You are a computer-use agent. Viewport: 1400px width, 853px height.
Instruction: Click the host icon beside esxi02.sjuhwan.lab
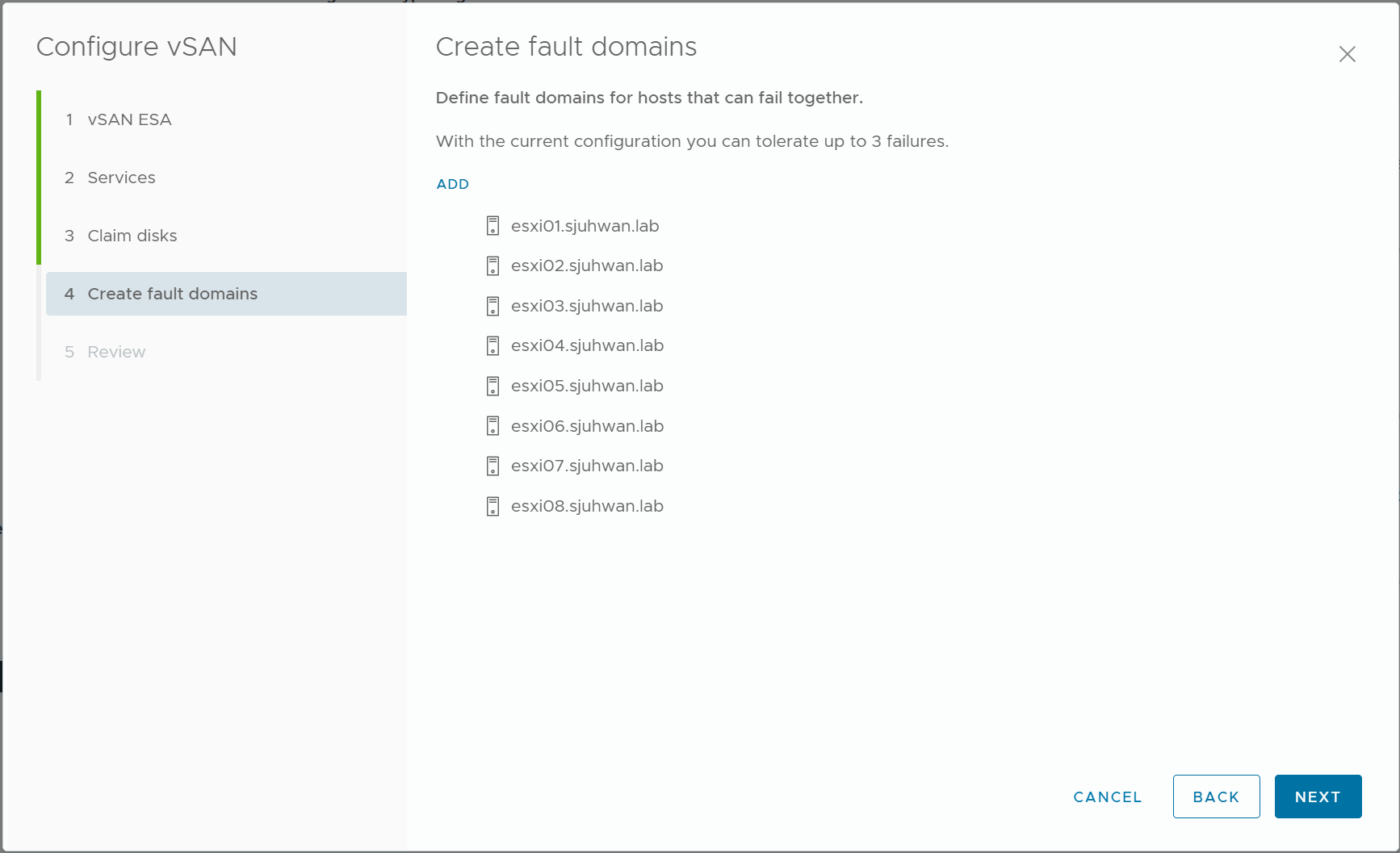(493, 266)
